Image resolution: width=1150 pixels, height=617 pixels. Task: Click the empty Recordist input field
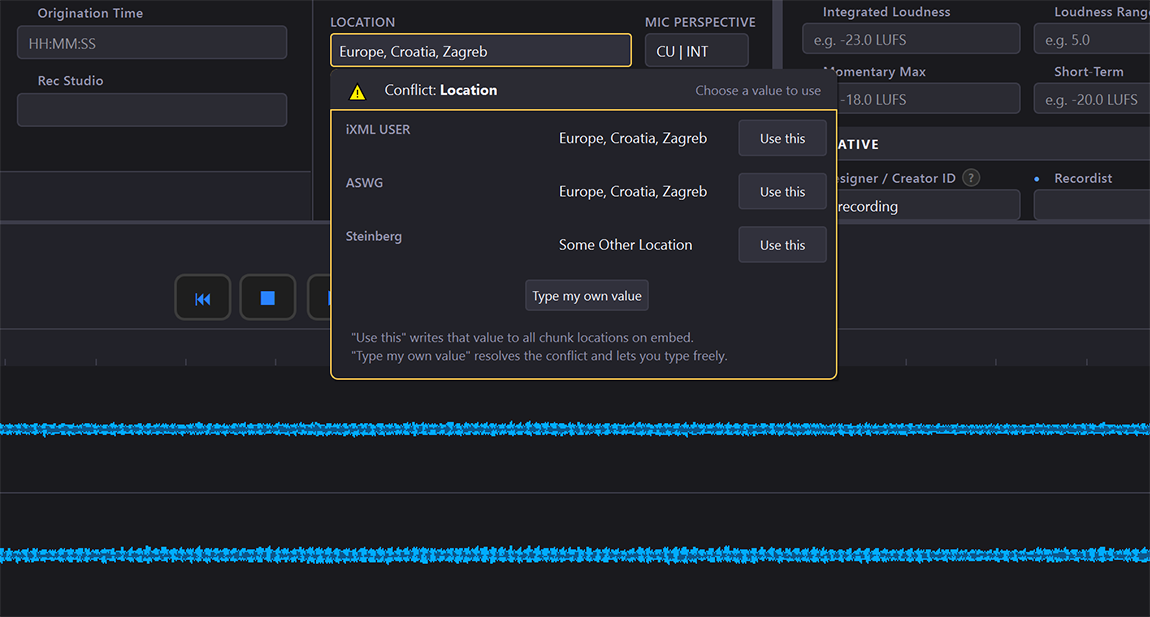click(1092, 206)
